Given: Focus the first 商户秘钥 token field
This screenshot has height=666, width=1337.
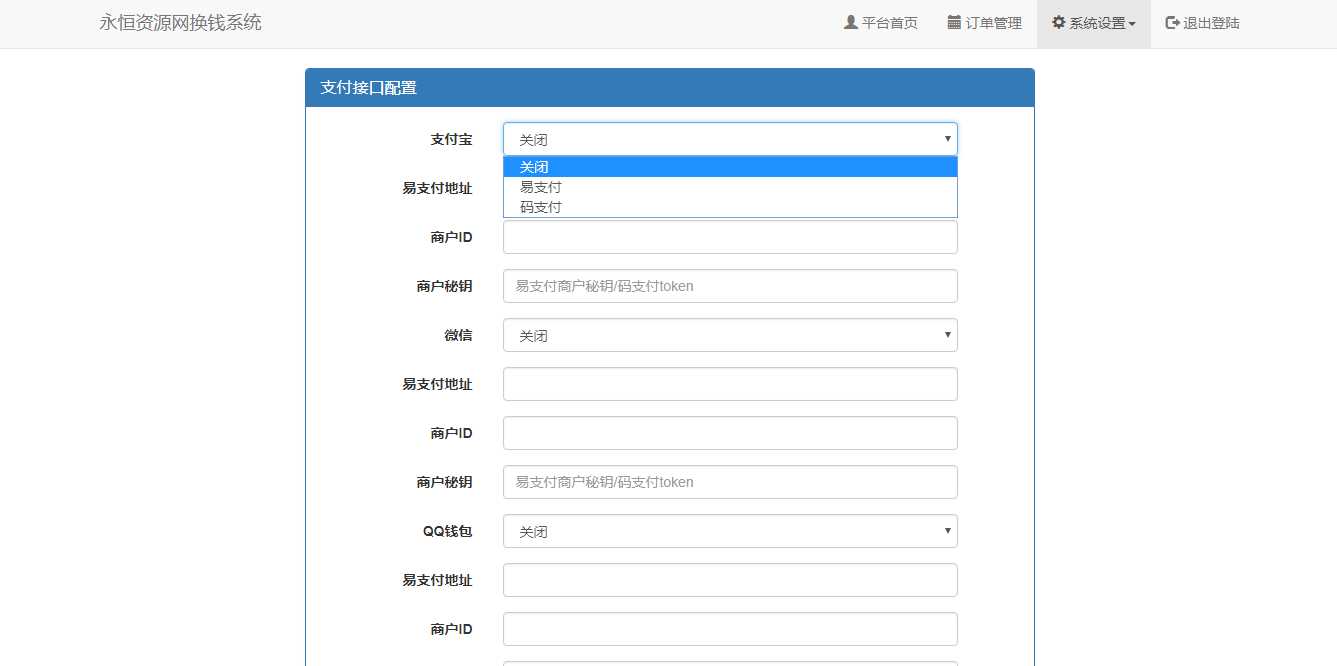Looking at the screenshot, I should pyautogui.click(x=729, y=286).
